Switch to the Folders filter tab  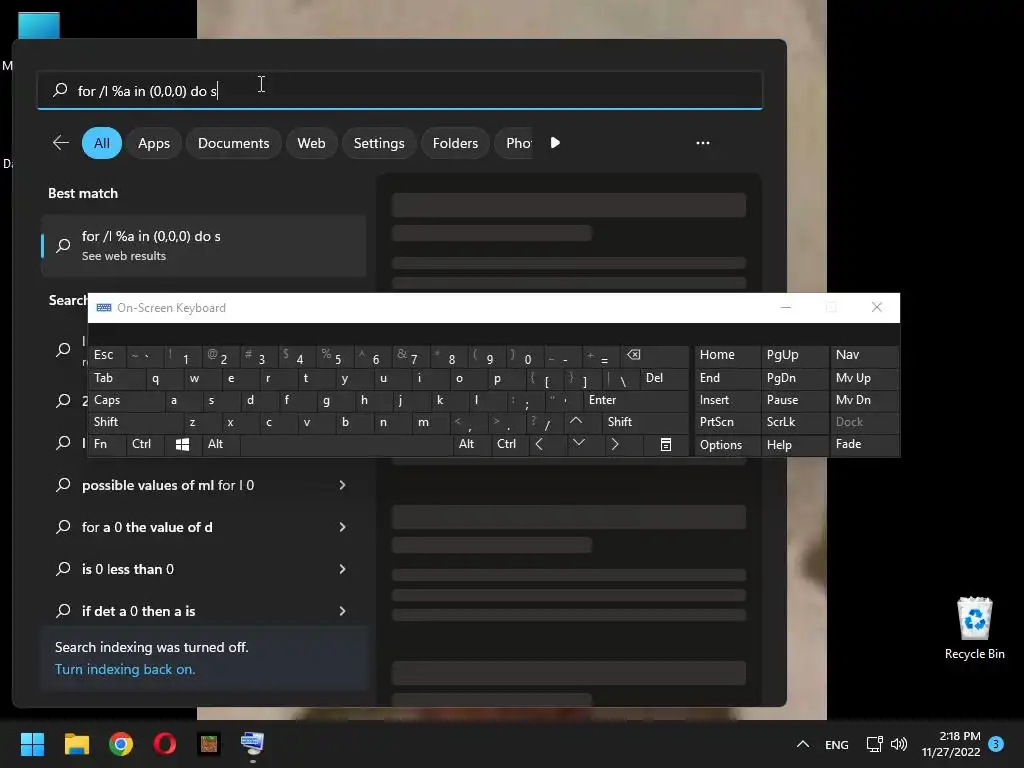pyautogui.click(x=455, y=143)
